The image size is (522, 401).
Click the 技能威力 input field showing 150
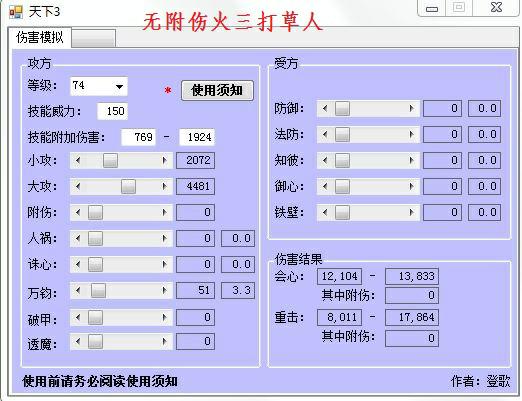[112, 111]
